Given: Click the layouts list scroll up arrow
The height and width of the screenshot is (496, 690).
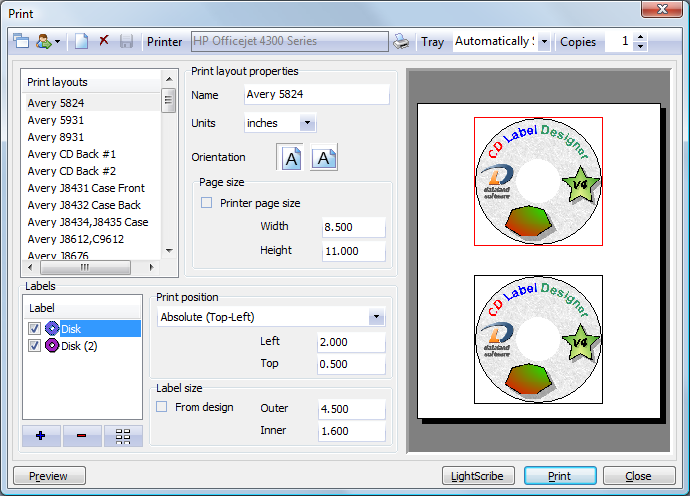Looking at the screenshot, I should (x=169, y=79).
